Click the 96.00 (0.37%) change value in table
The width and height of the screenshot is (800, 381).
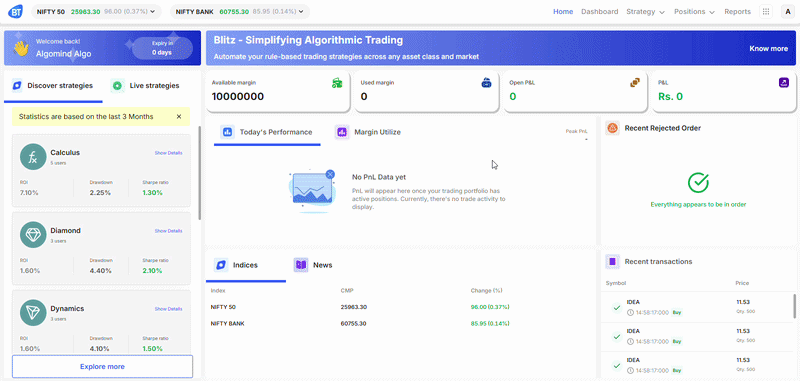(490, 307)
